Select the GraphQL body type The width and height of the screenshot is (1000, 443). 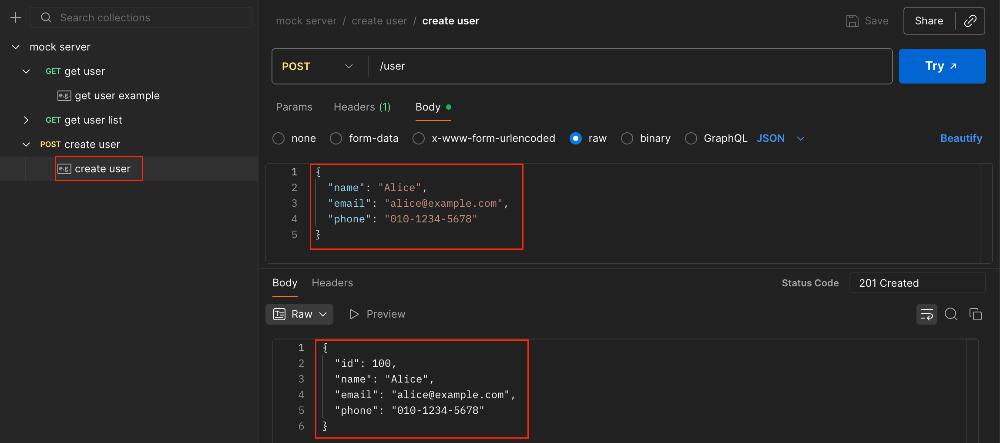click(x=691, y=138)
